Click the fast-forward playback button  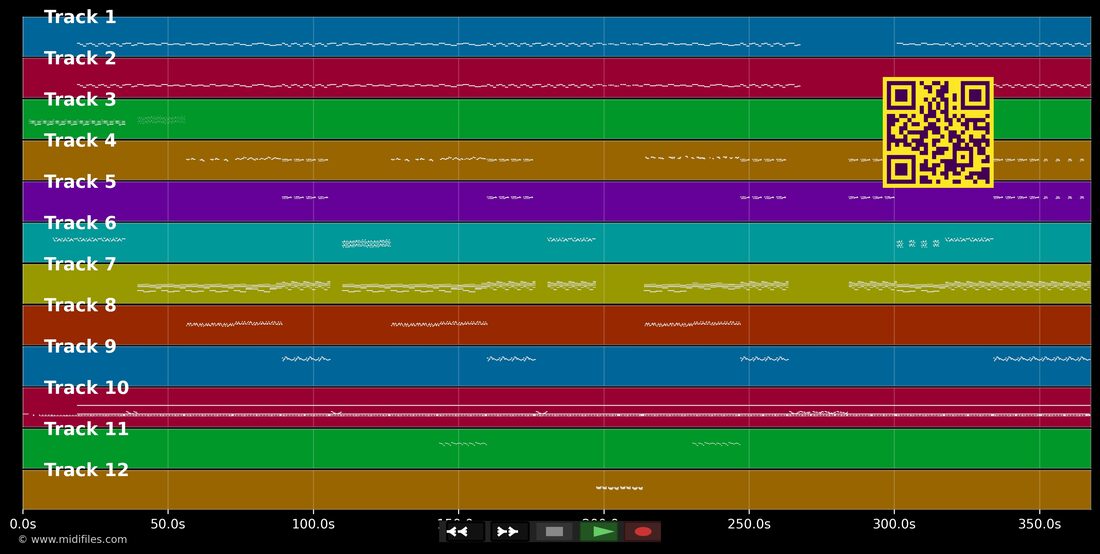(508, 532)
